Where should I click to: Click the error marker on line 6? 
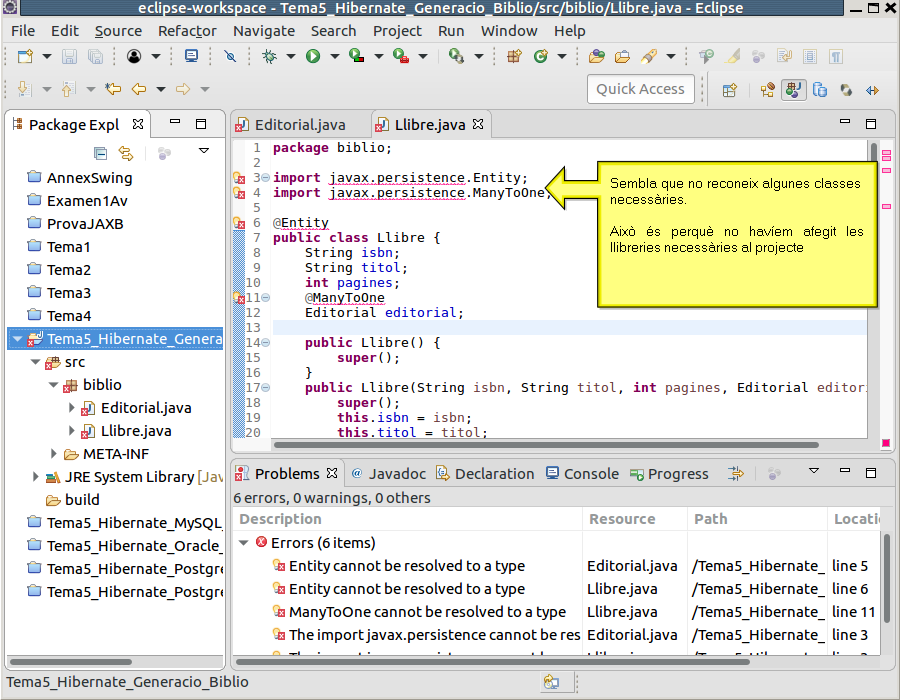(x=239, y=223)
